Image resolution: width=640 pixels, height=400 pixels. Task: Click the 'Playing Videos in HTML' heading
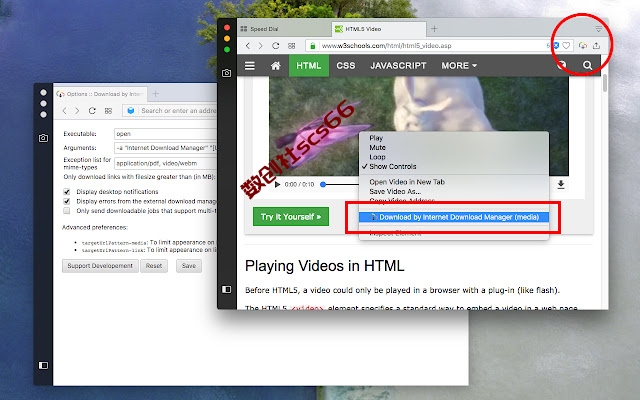pos(324,266)
